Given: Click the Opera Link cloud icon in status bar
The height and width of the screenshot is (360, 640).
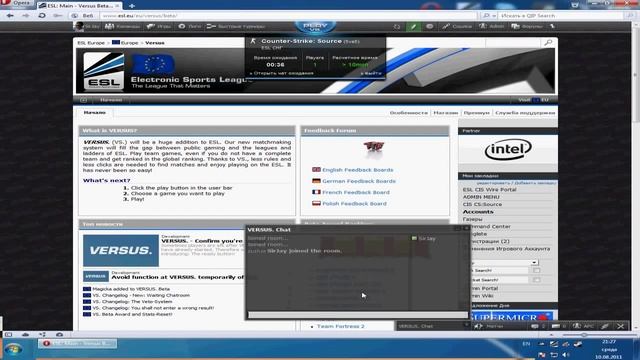Looking at the screenshot, I should [25, 334].
